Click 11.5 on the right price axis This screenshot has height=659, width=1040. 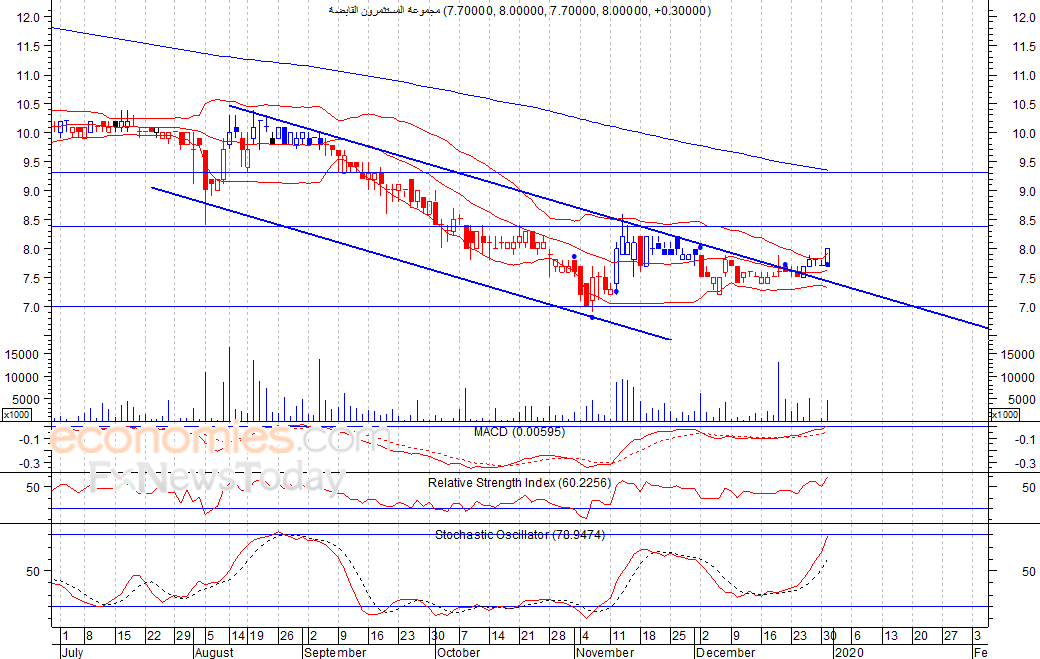[1024, 46]
